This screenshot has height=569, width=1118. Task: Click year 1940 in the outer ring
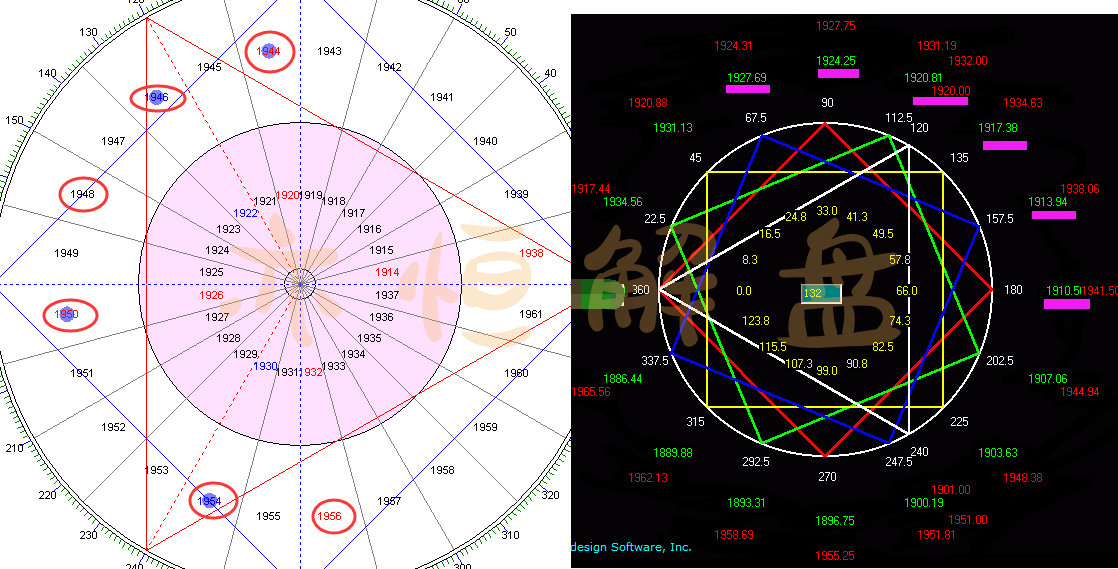pyautogui.click(x=486, y=141)
